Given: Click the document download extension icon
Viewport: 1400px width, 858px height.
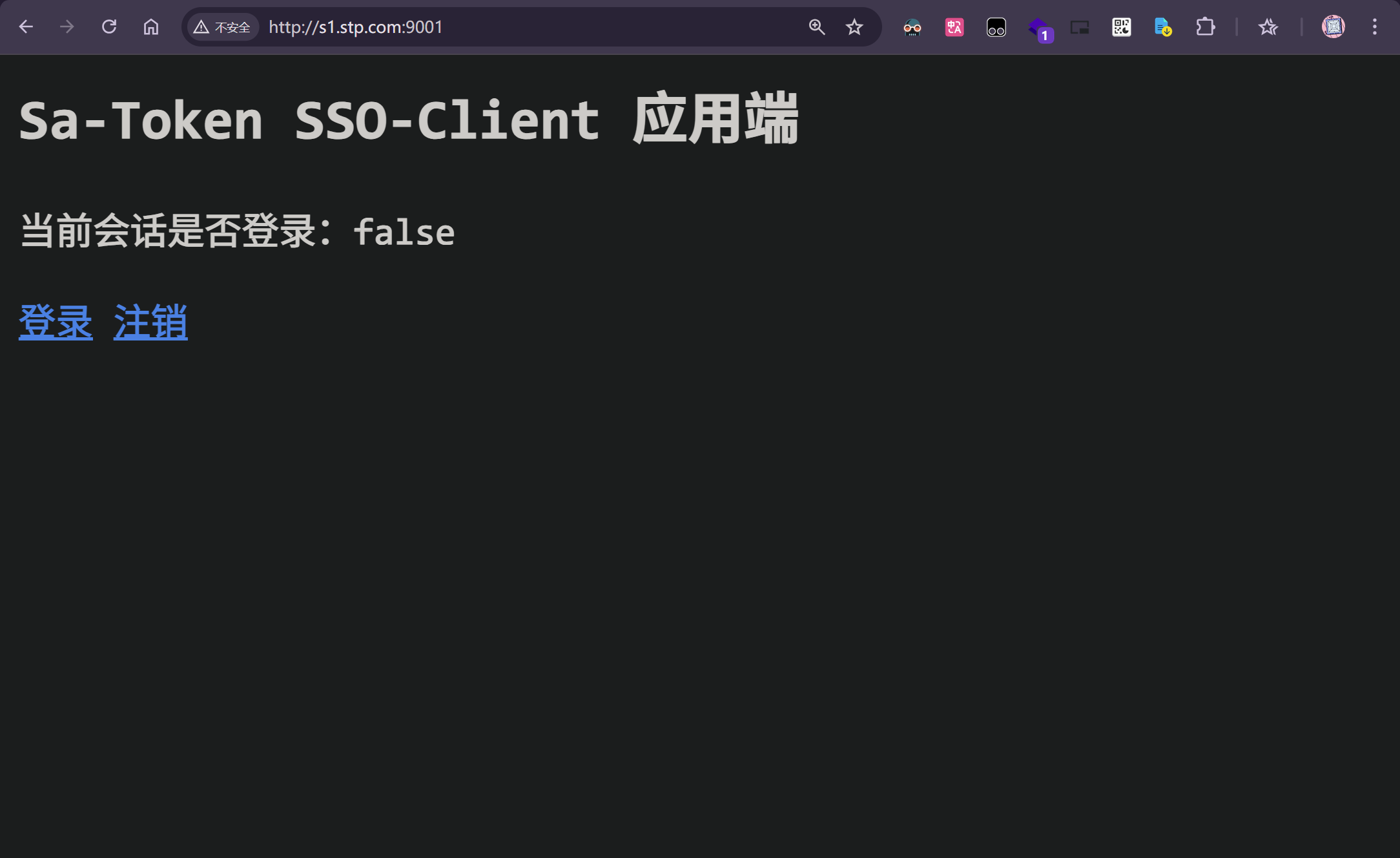Looking at the screenshot, I should (1163, 27).
